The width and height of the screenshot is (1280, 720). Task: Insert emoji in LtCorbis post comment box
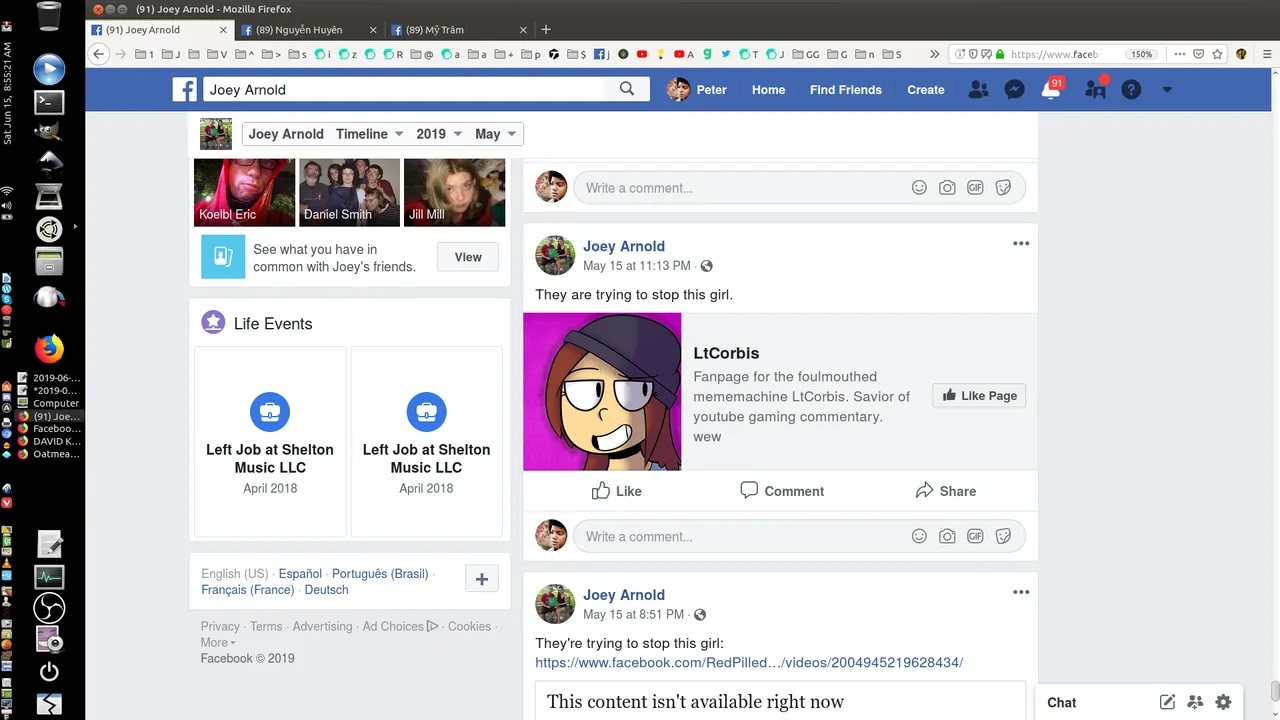coord(919,536)
